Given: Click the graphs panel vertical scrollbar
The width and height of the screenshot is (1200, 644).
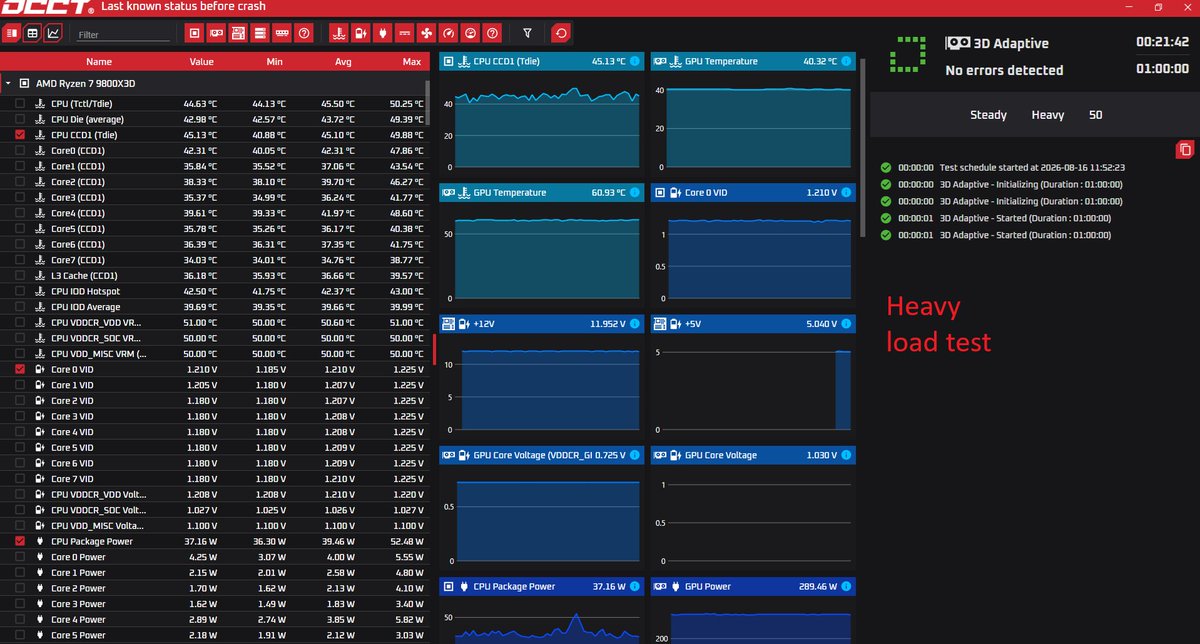Looking at the screenshot, I should pos(863,147).
